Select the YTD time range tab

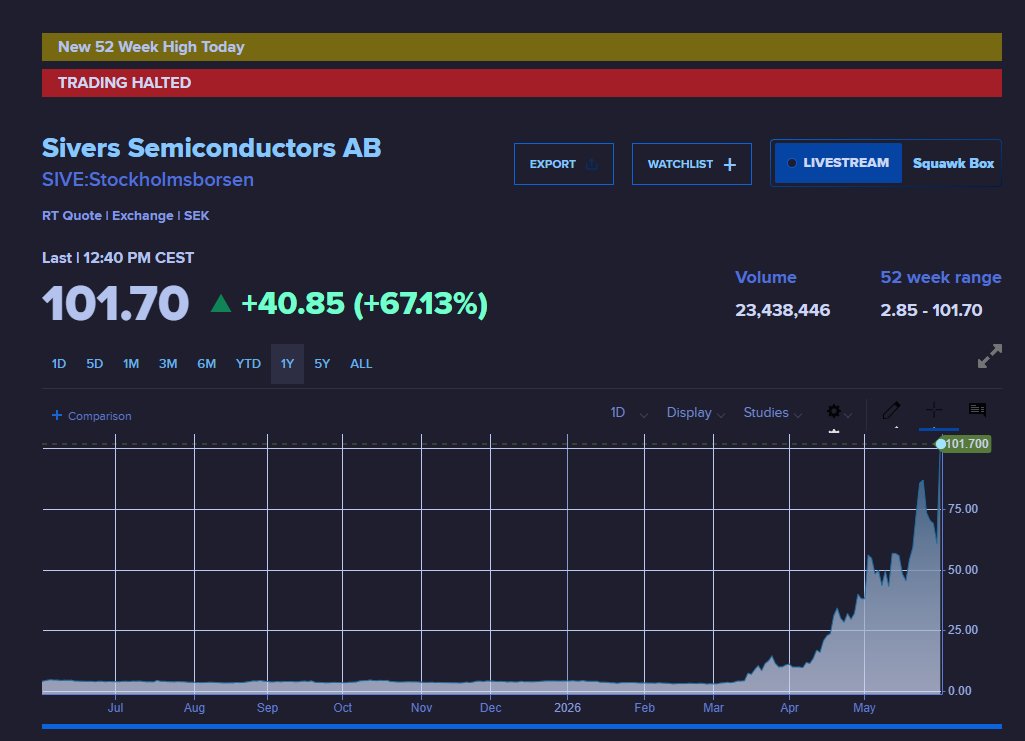(248, 364)
